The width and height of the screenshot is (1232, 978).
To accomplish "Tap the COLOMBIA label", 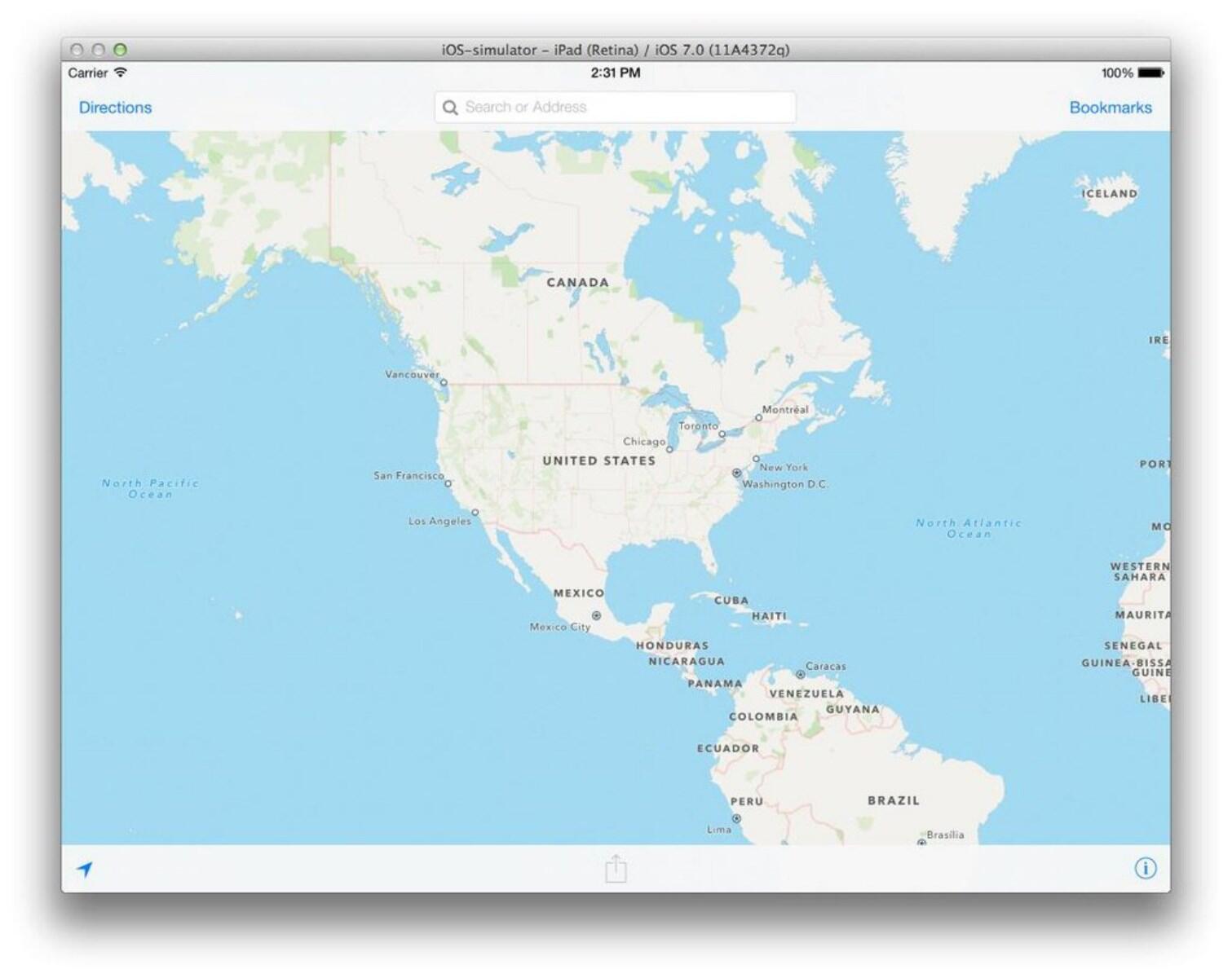I will point(763,716).
